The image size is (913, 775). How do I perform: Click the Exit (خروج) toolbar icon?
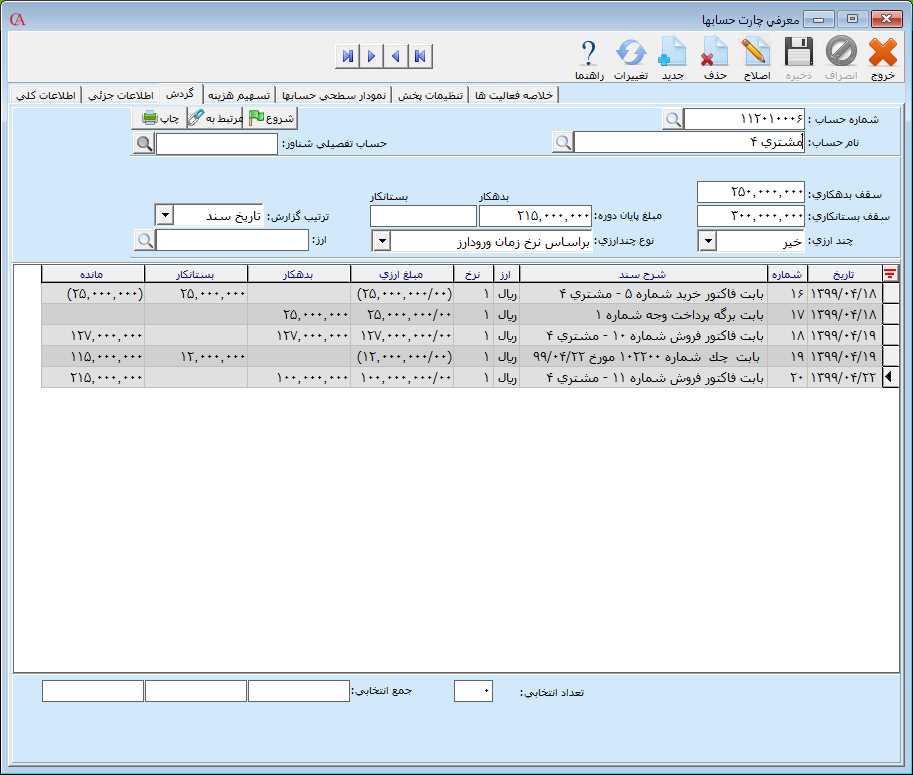tap(882, 58)
